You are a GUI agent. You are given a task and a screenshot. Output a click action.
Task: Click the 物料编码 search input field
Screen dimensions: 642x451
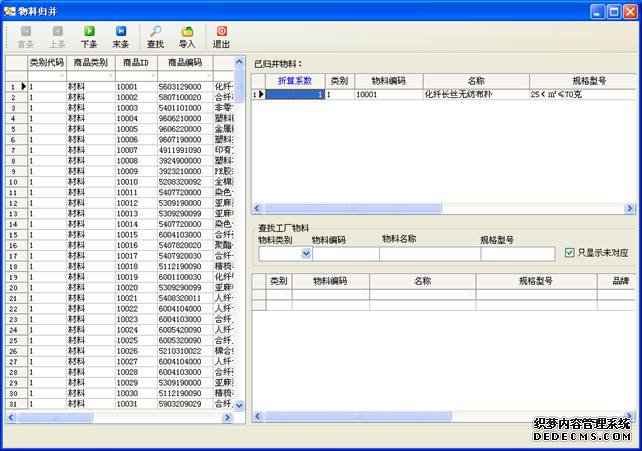[x=346, y=254]
